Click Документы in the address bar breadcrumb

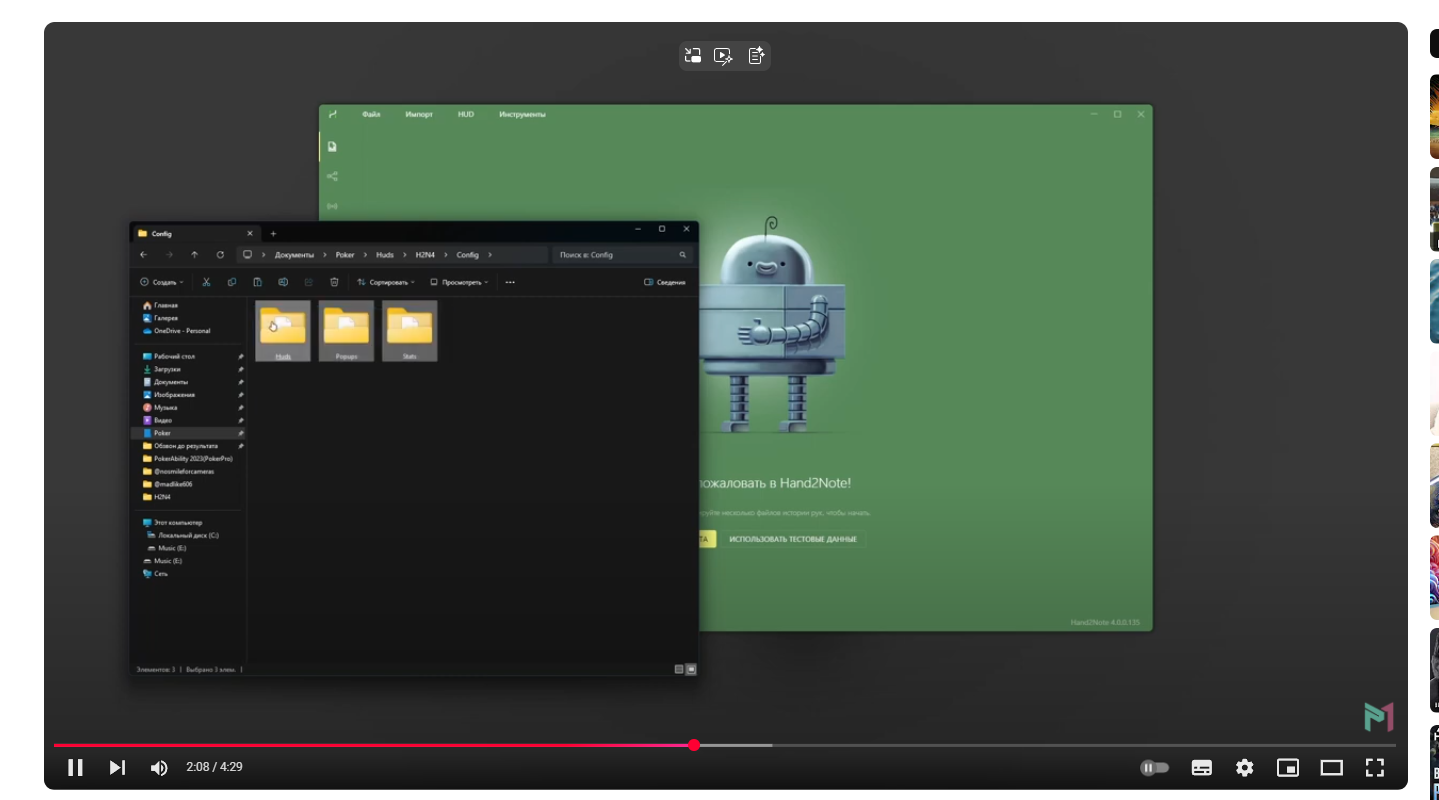294,255
